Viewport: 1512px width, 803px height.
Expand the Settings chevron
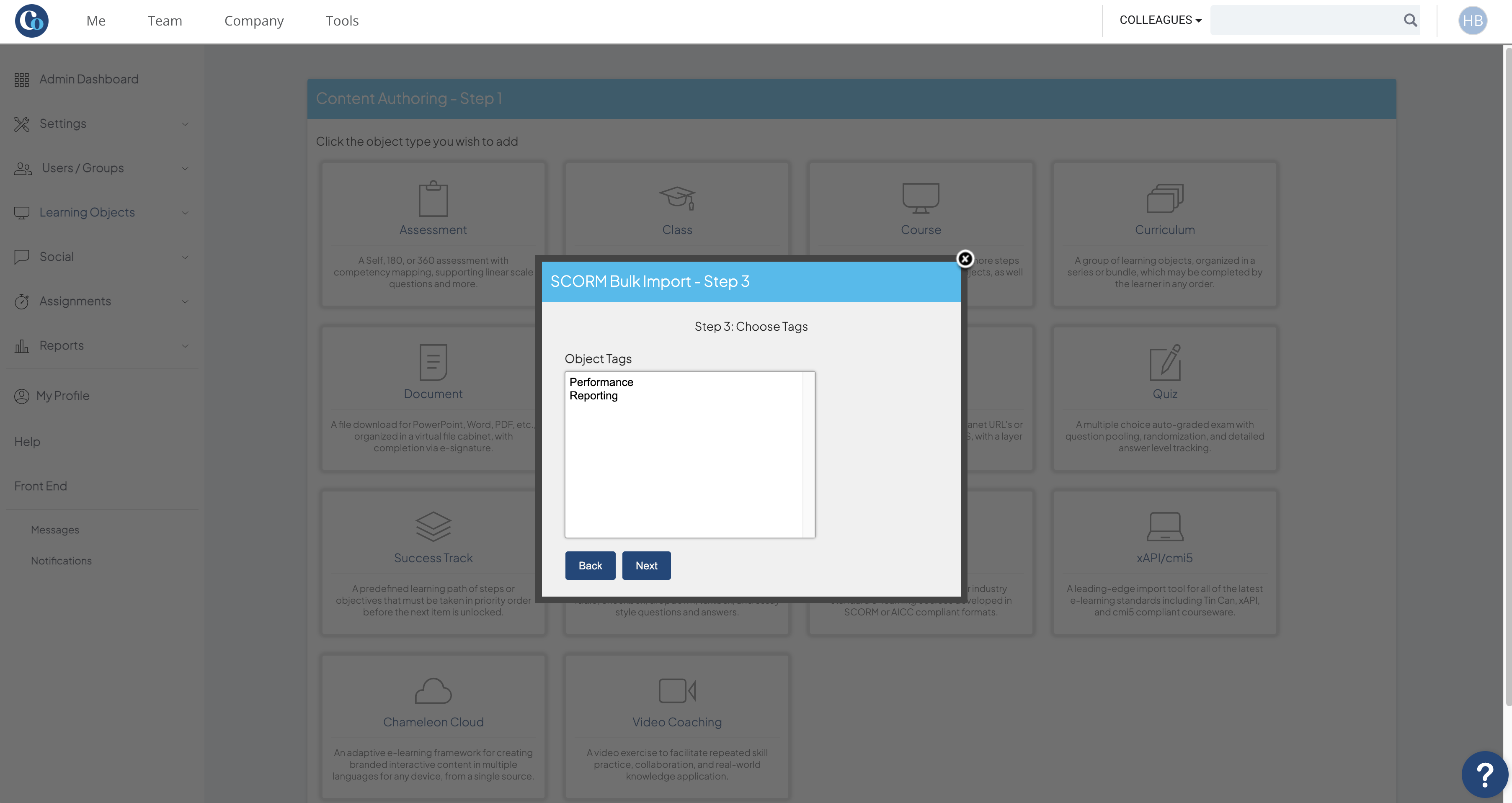click(x=185, y=124)
